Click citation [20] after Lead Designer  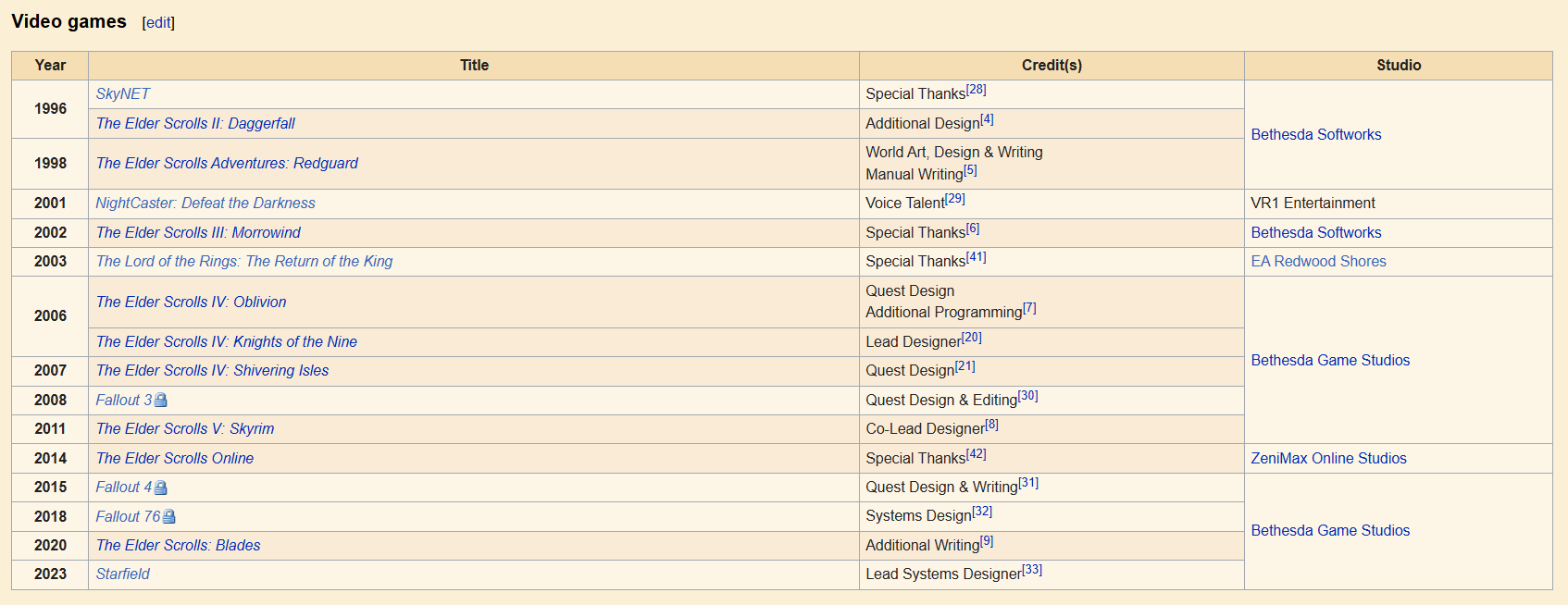972,339
